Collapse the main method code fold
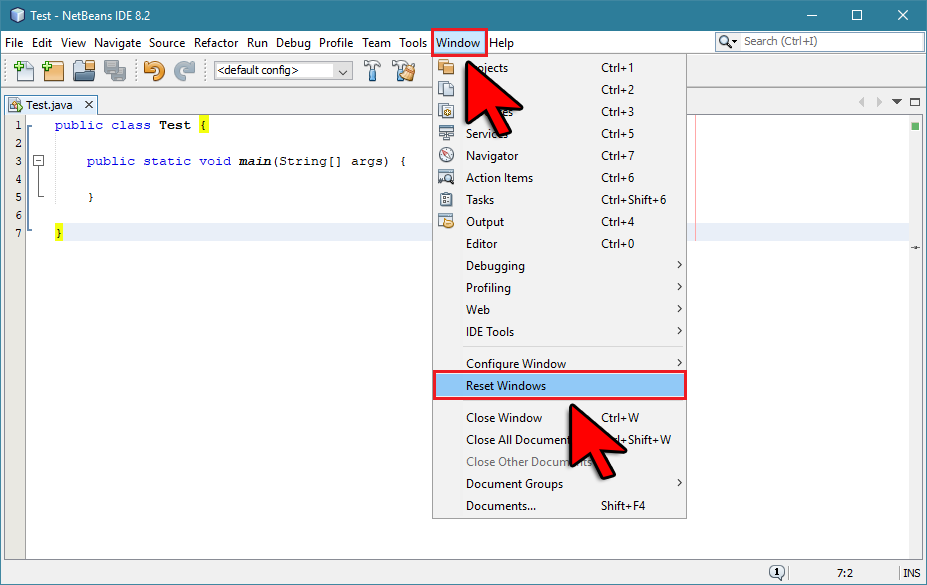The width and height of the screenshot is (927, 585). click(38, 161)
